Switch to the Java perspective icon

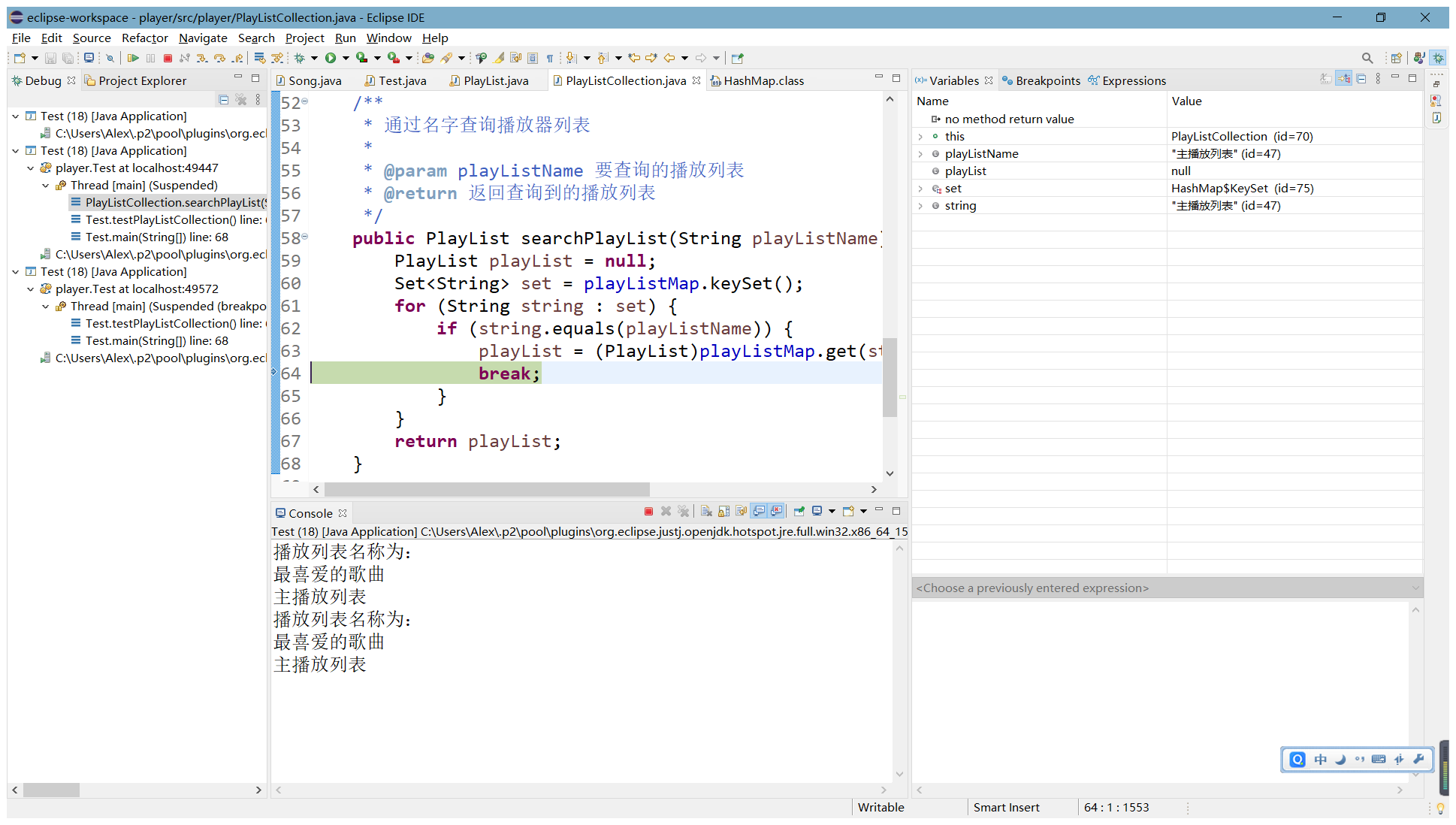point(1418,58)
